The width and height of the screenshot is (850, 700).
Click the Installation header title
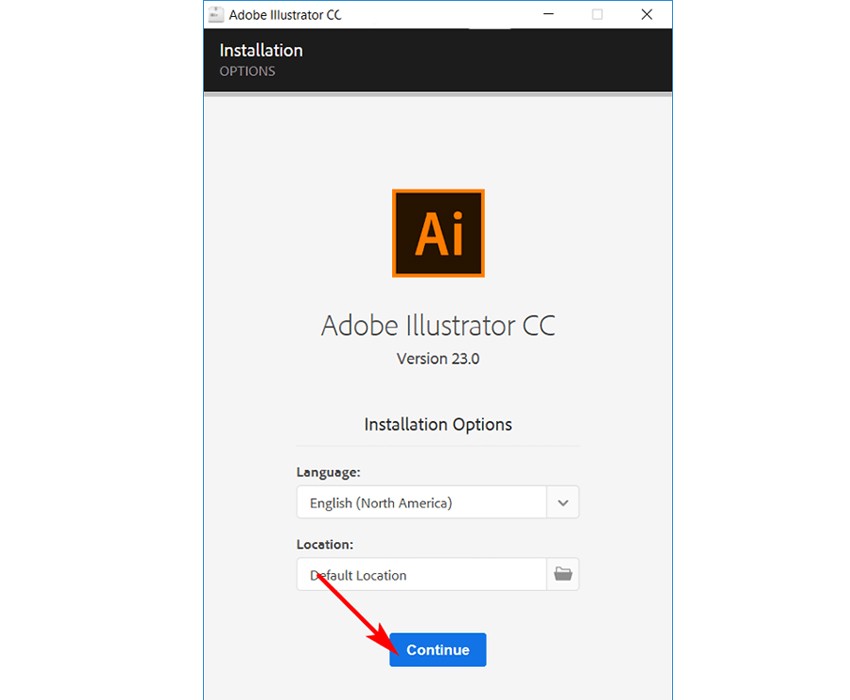click(x=261, y=50)
